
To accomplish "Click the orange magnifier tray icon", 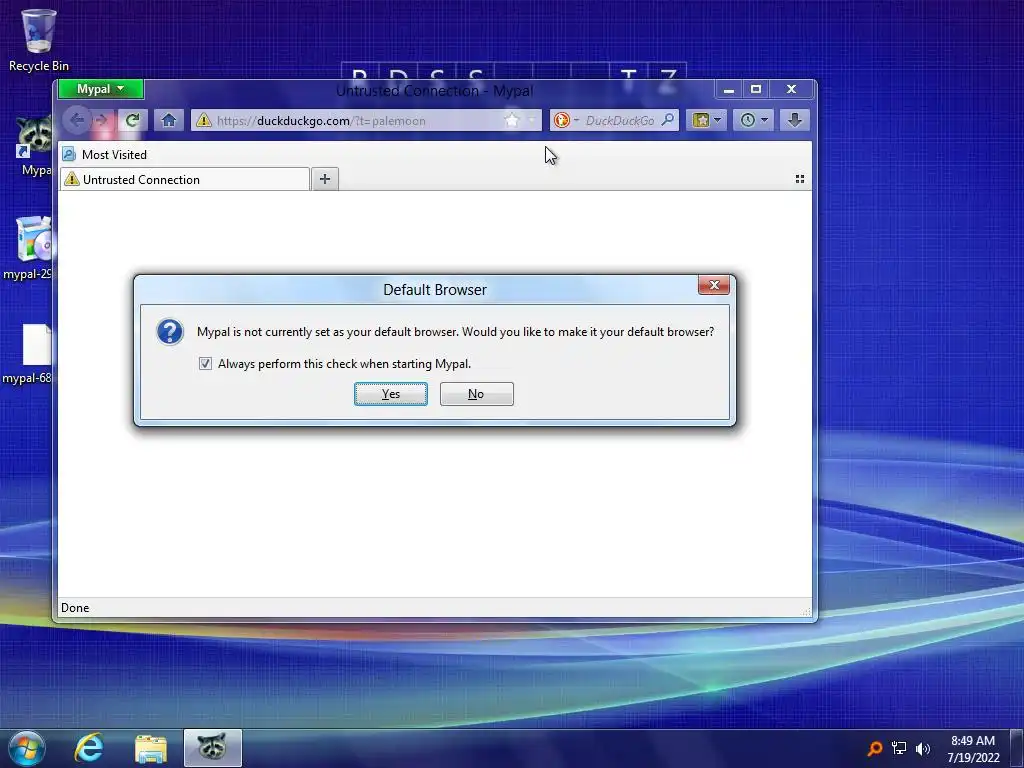I will pos(874,748).
